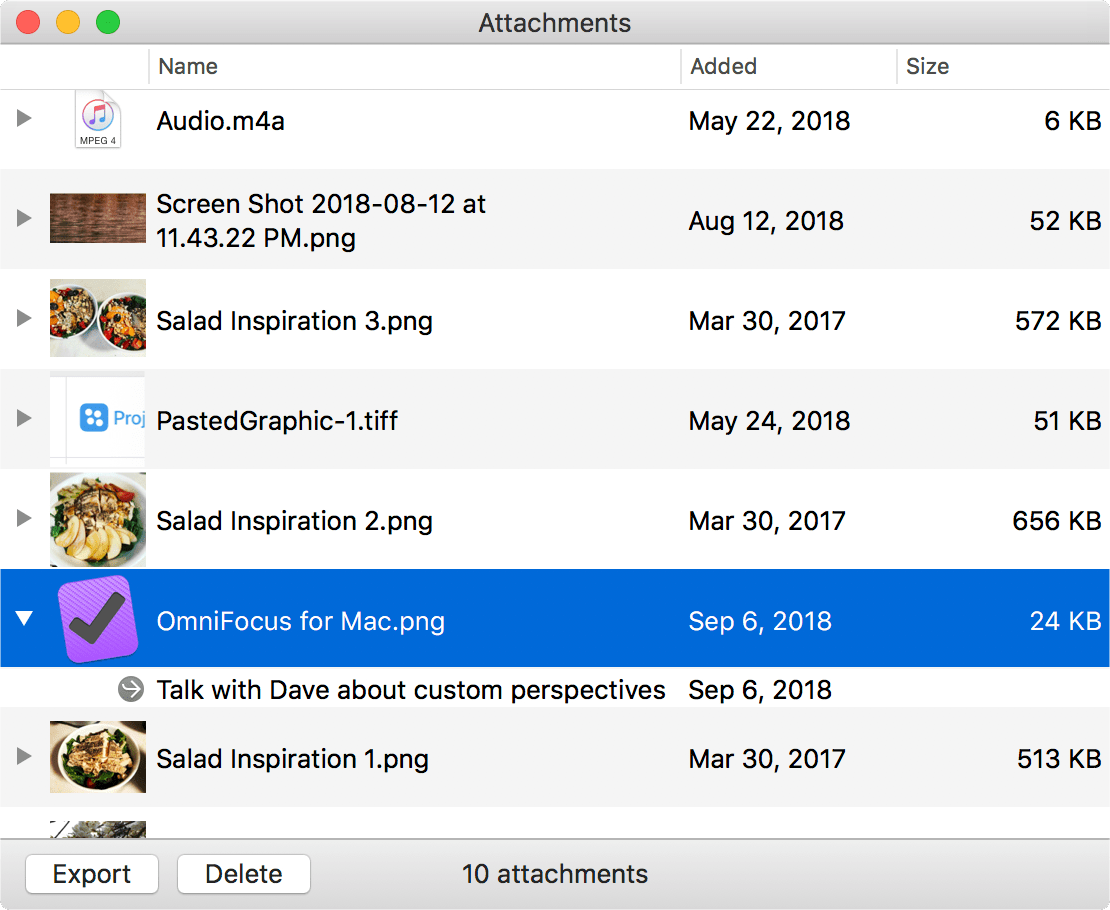Click the 572 KB size value
The height and width of the screenshot is (910, 1110).
click(x=1058, y=322)
